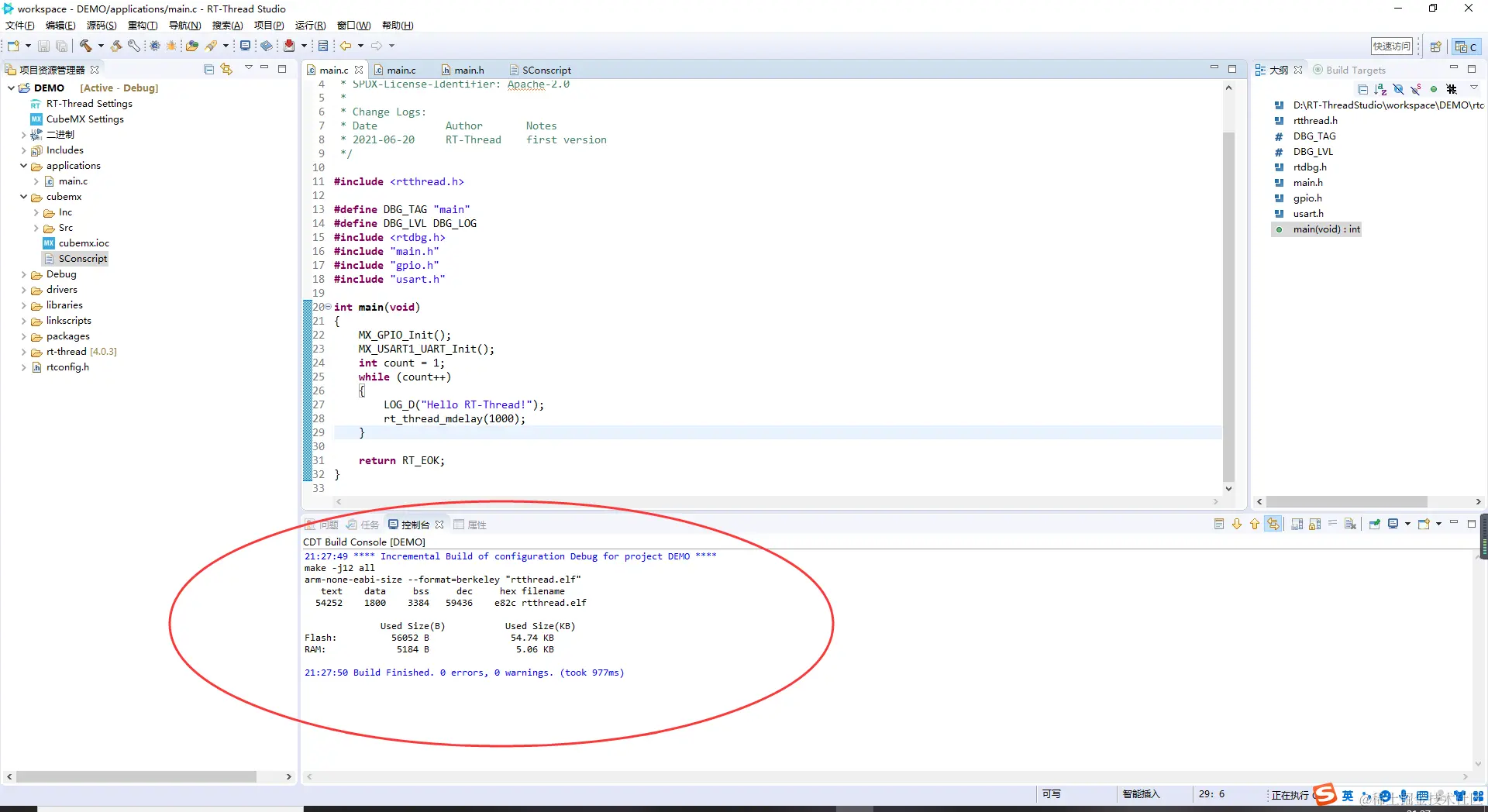Click the back navigation arrow icon
Image resolution: width=1488 pixels, height=812 pixels.
tap(346, 46)
